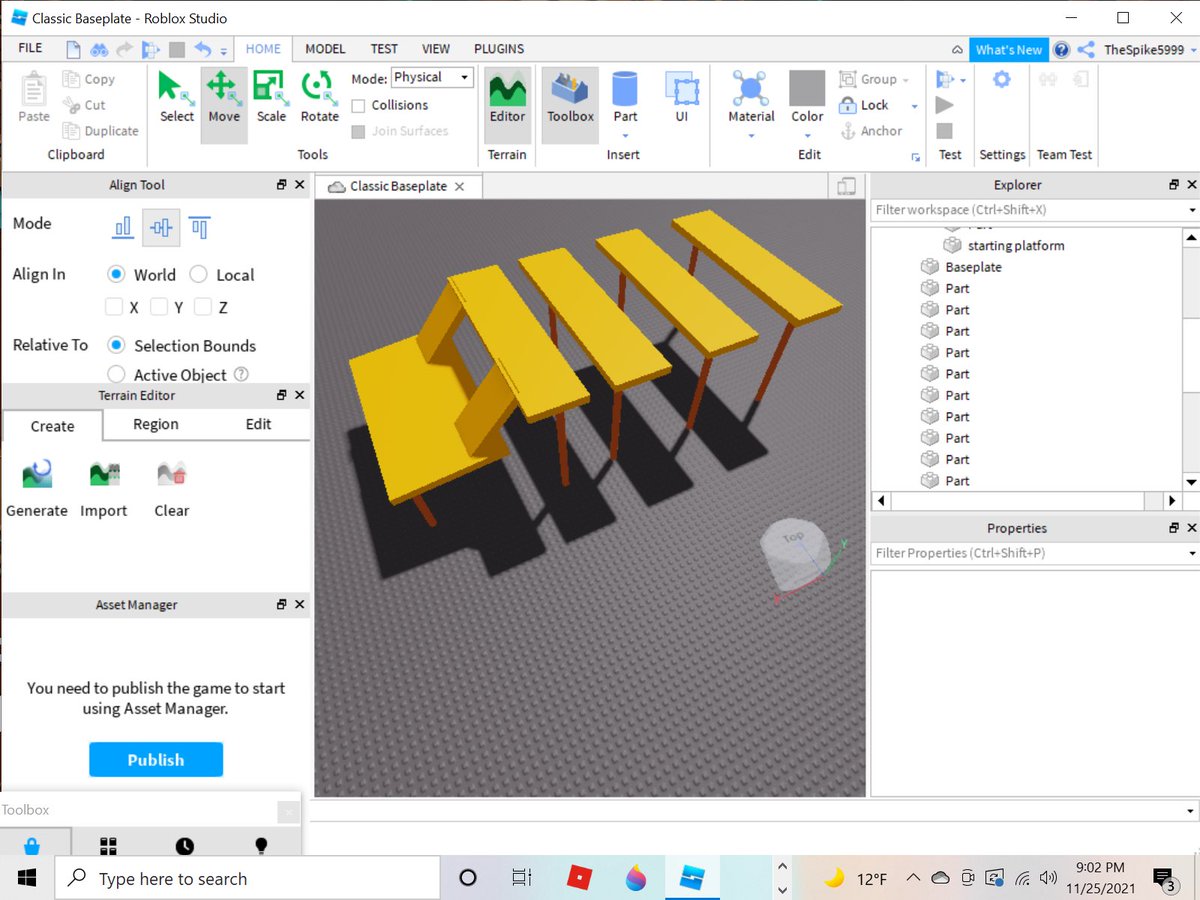Tick the Z axis checkbox
The width and height of the screenshot is (1200, 900).
[203, 307]
